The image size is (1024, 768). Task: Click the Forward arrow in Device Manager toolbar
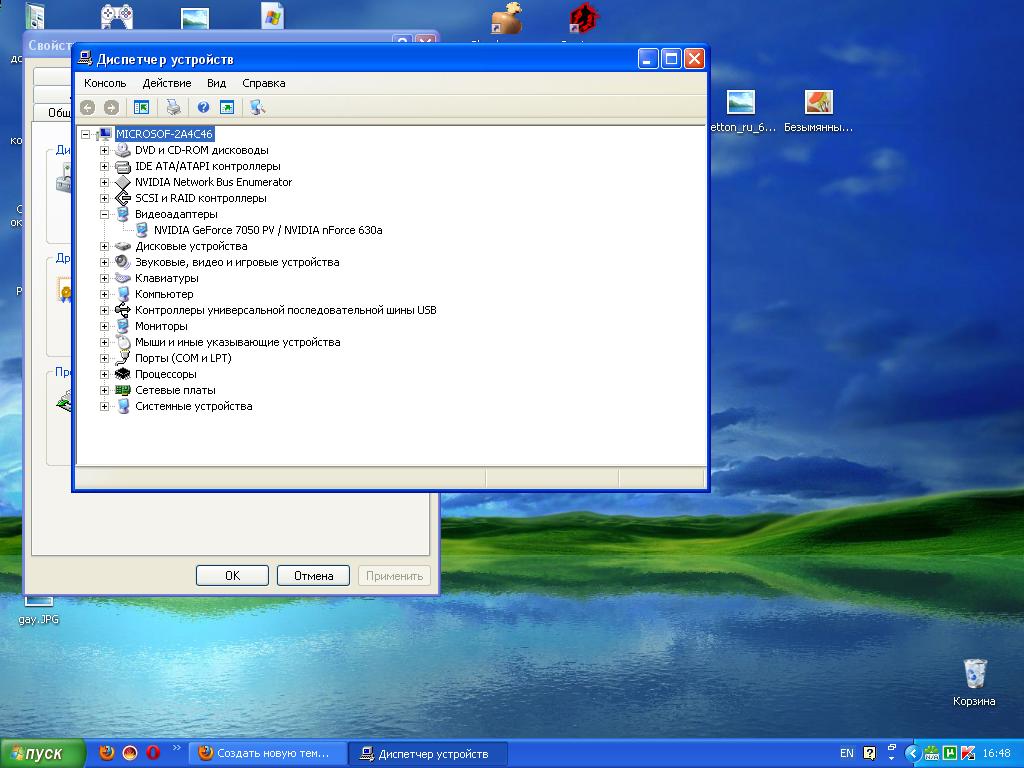pos(112,107)
